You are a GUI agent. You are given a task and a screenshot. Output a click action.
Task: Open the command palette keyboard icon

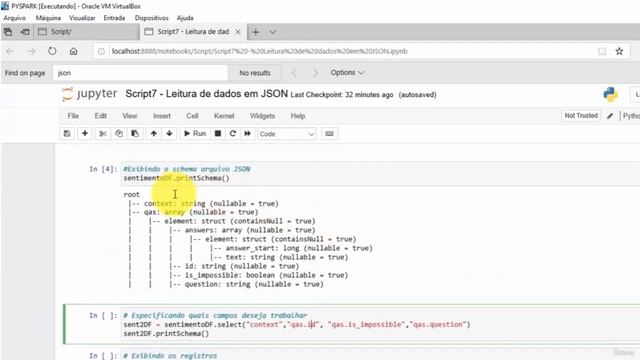pos(329,133)
